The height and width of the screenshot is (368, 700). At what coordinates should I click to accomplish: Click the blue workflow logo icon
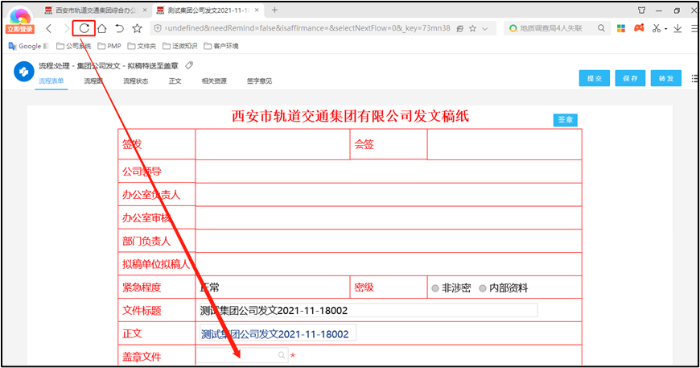click(x=24, y=71)
